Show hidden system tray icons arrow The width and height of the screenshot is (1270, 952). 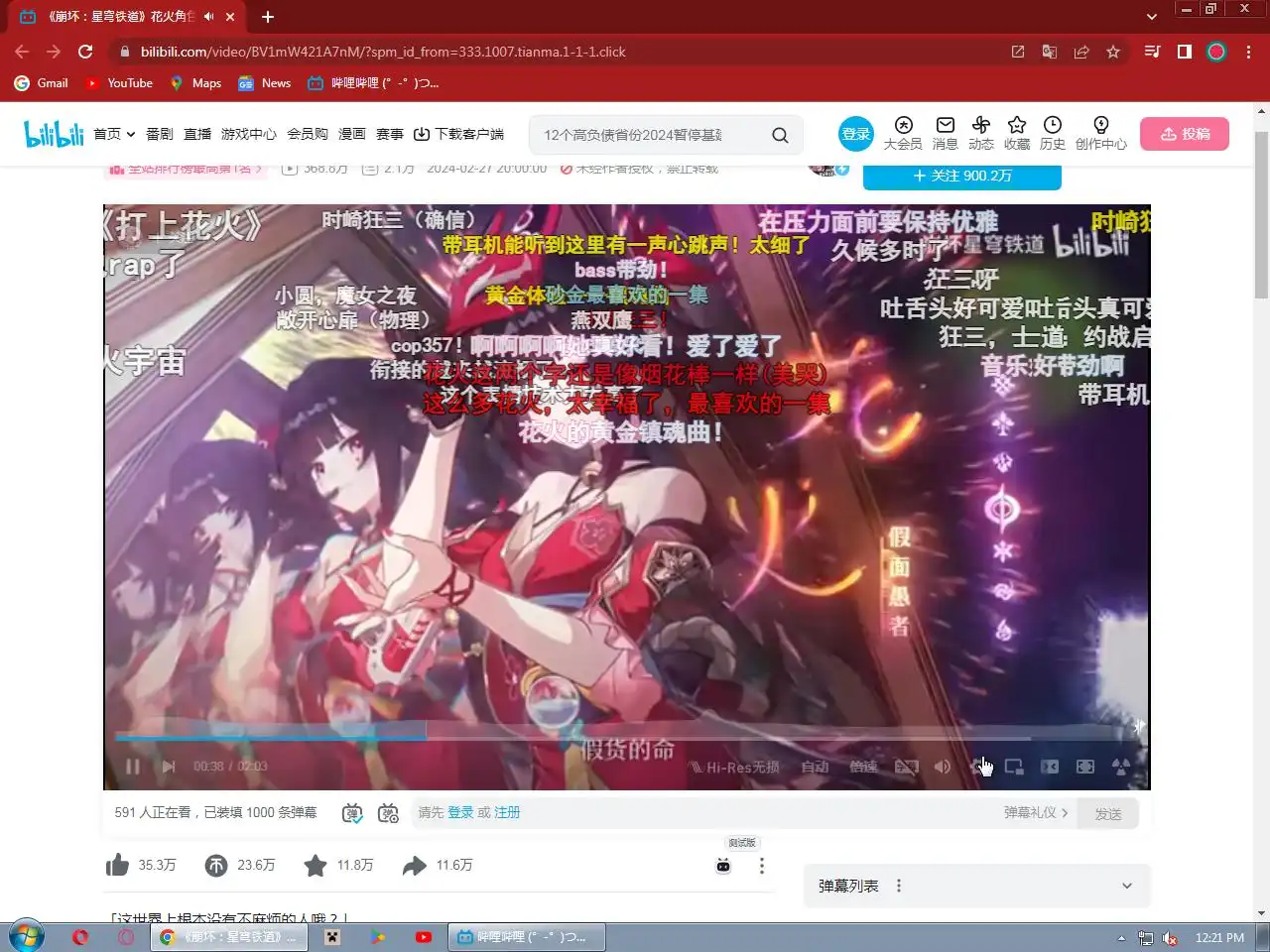coord(1121,937)
